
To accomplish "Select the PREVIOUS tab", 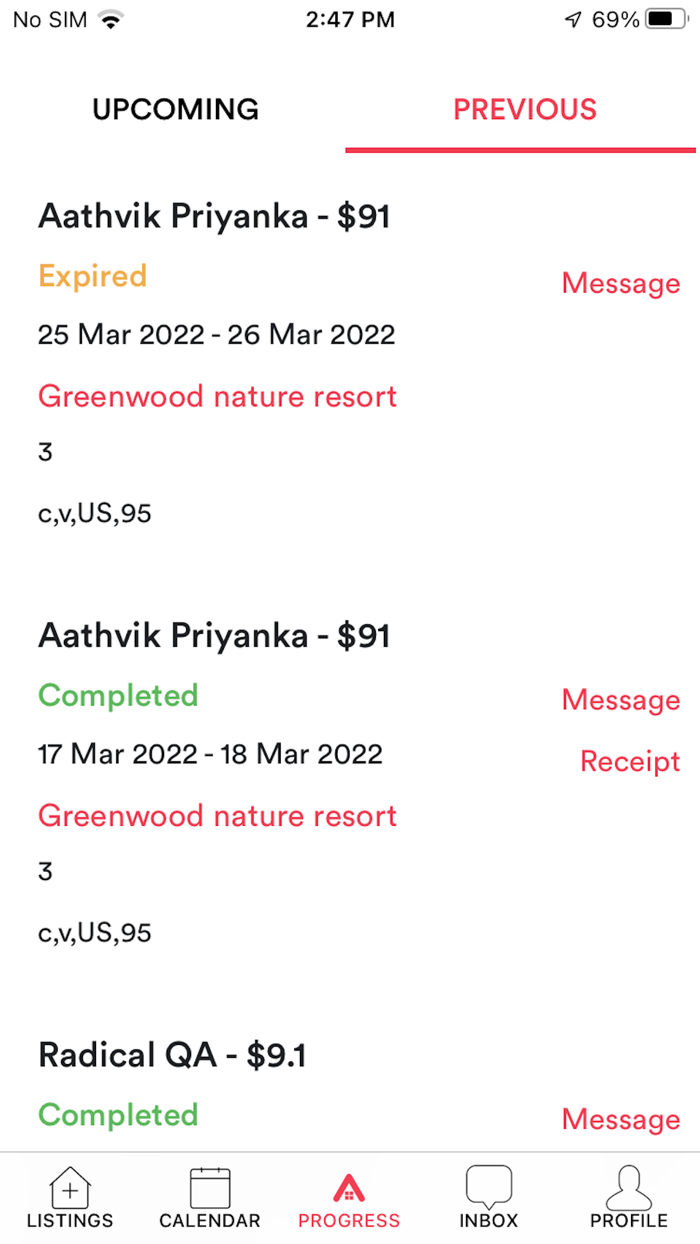I will click(524, 109).
